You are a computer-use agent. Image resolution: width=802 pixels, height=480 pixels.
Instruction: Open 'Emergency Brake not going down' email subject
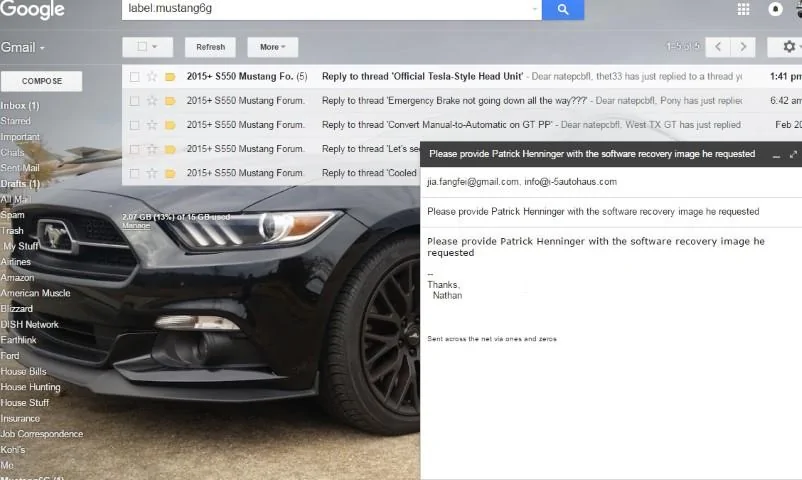[x=454, y=101]
